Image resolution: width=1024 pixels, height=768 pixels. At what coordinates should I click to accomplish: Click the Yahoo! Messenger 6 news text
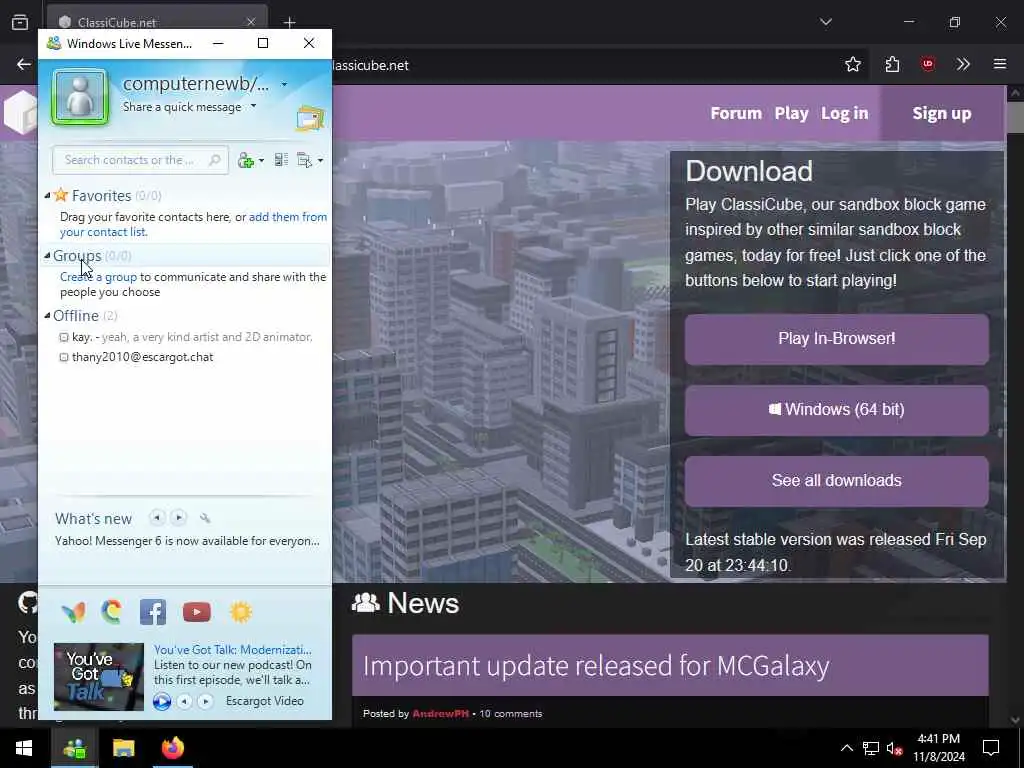pyautogui.click(x=187, y=541)
